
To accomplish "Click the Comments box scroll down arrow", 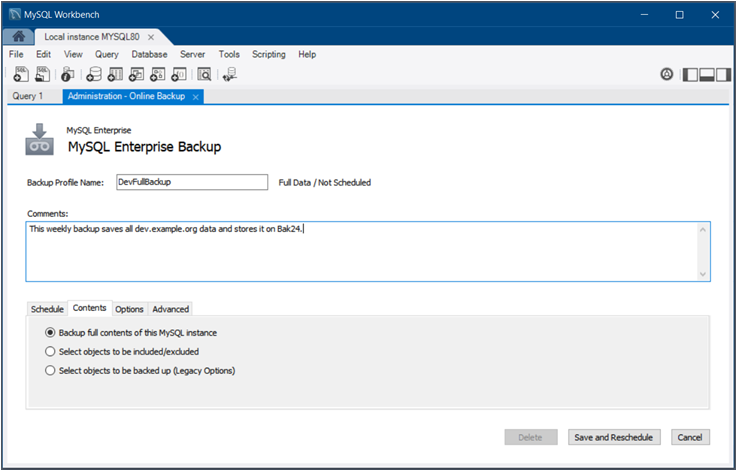I will pyautogui.click(x=703, y=274).
